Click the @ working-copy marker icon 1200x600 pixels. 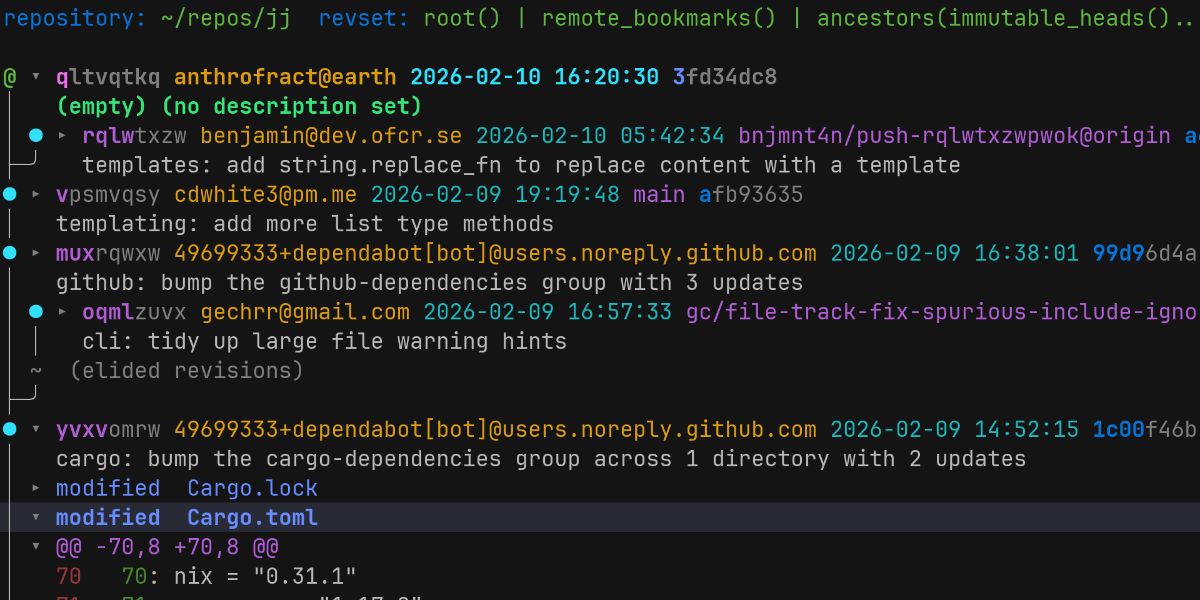click(10, 76)
